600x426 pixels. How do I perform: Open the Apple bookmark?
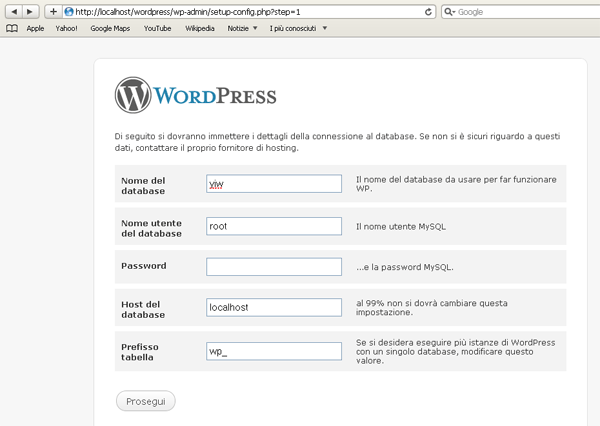[35, 28]
